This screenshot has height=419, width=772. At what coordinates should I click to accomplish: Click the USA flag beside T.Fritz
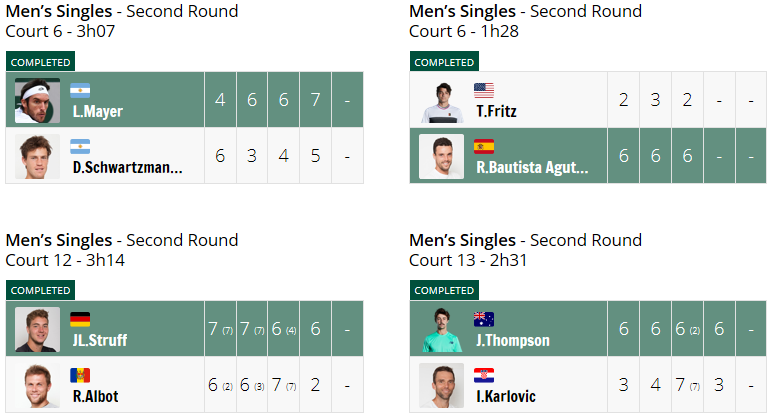point(484,91)
